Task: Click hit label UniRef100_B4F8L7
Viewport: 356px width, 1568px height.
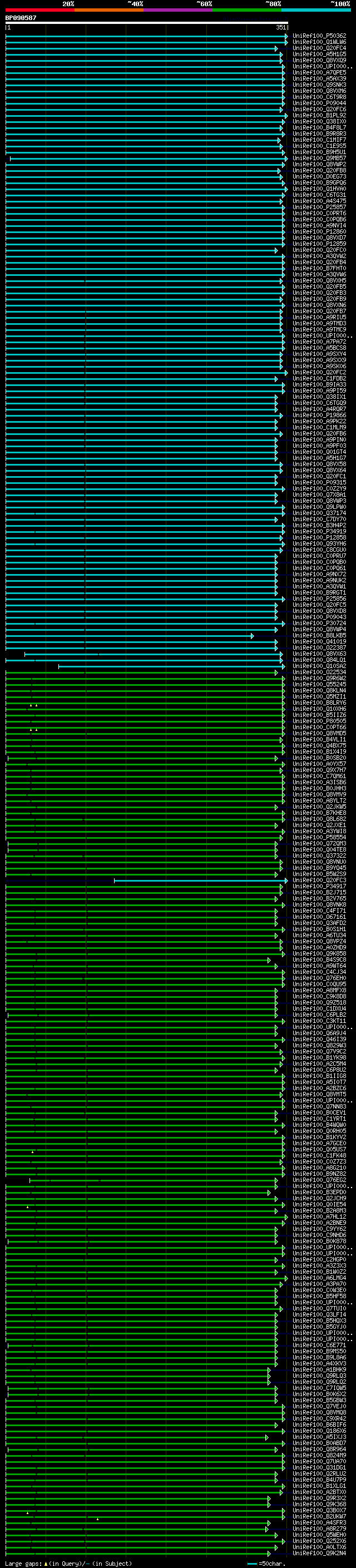Action: [x=319, y=128]
